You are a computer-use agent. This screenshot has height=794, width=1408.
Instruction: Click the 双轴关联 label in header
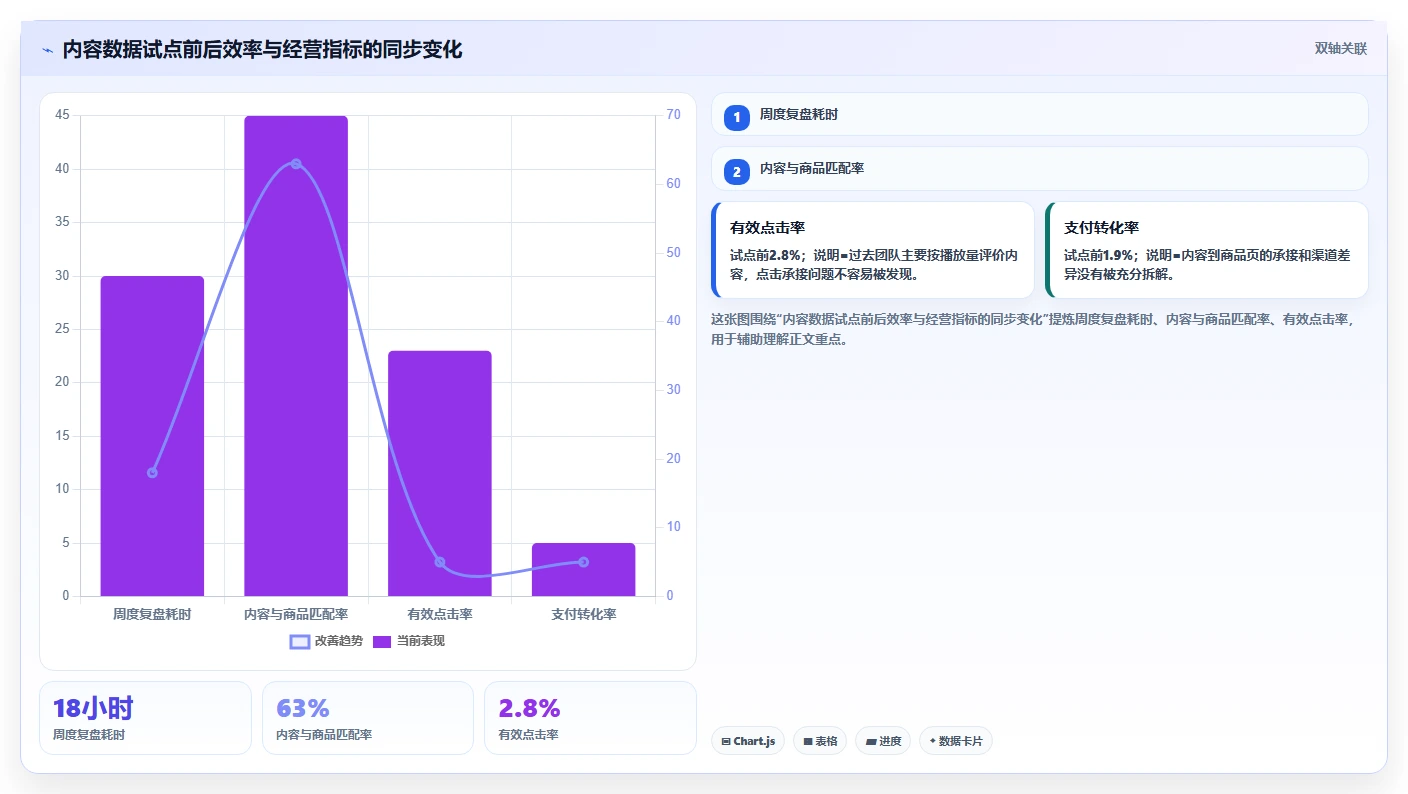(1340, 49)
